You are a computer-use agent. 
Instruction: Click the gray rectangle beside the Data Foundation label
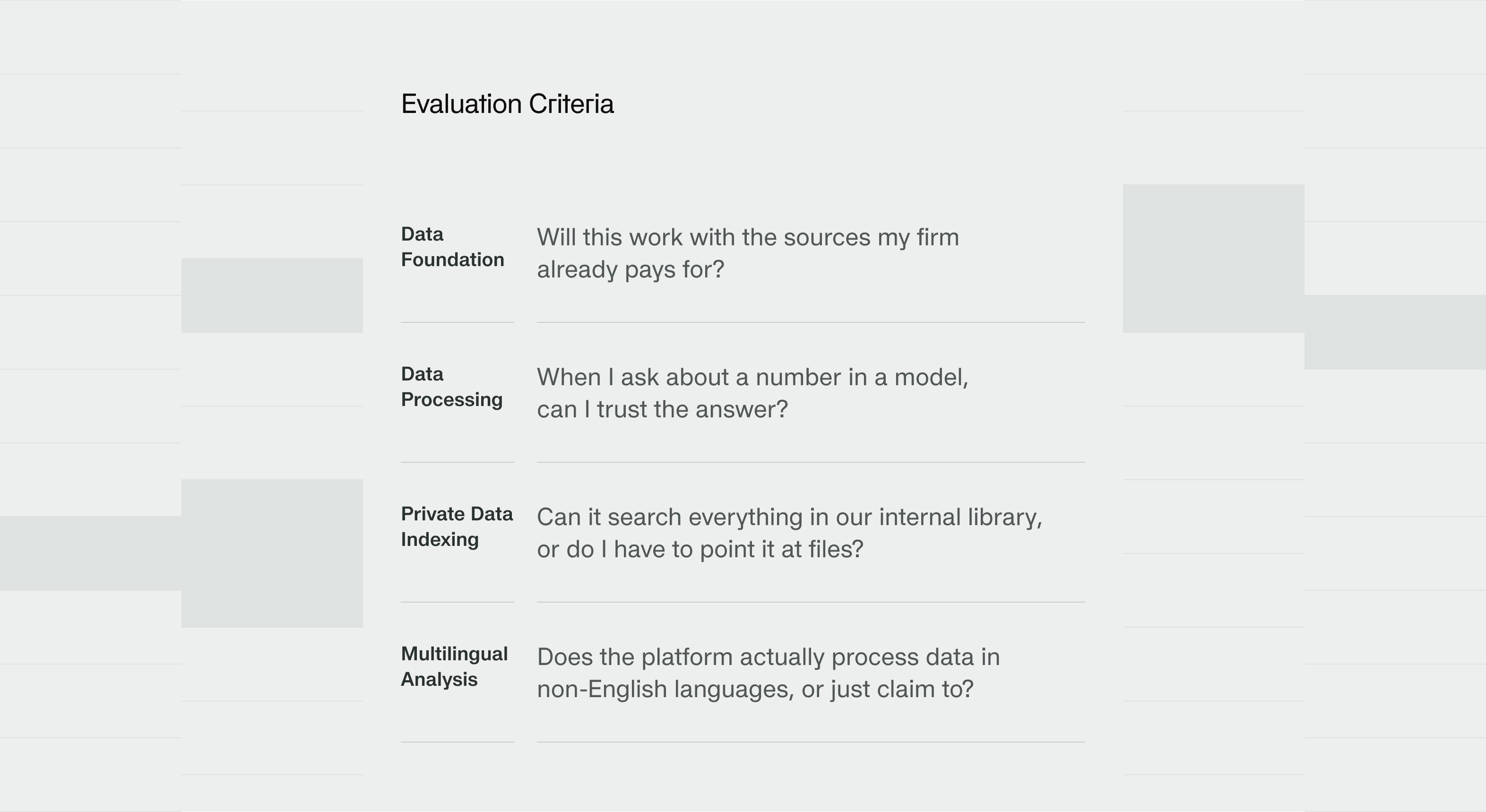click(x=272, y=295)
